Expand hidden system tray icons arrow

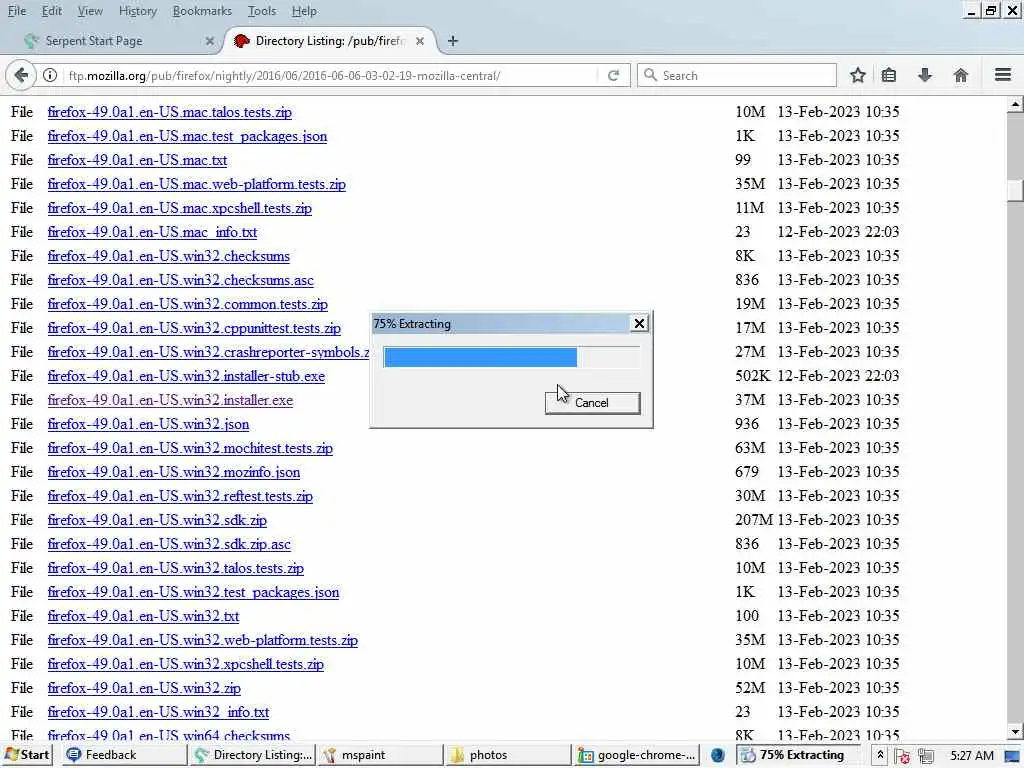pyautogui.click(x=880, y=755)
